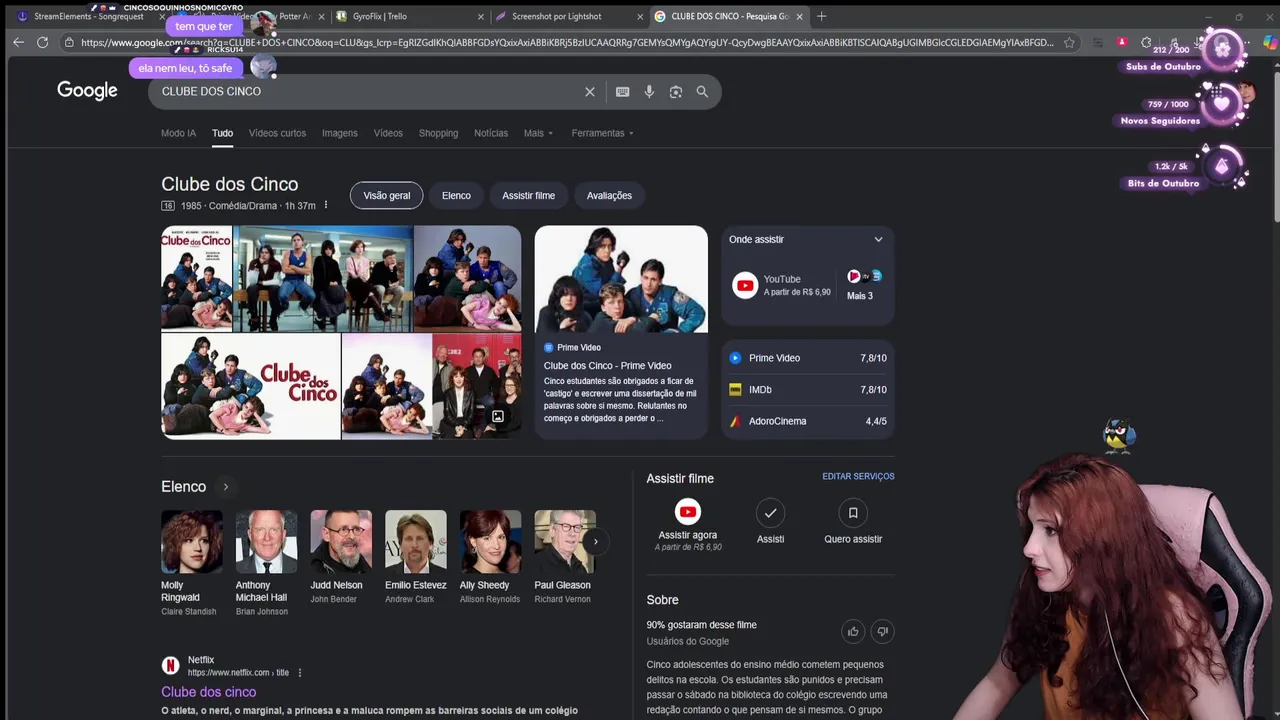Open the Ferramentas dropdown
The image size is (1280, 720).
pyautogui.click(x=603, y=133)
